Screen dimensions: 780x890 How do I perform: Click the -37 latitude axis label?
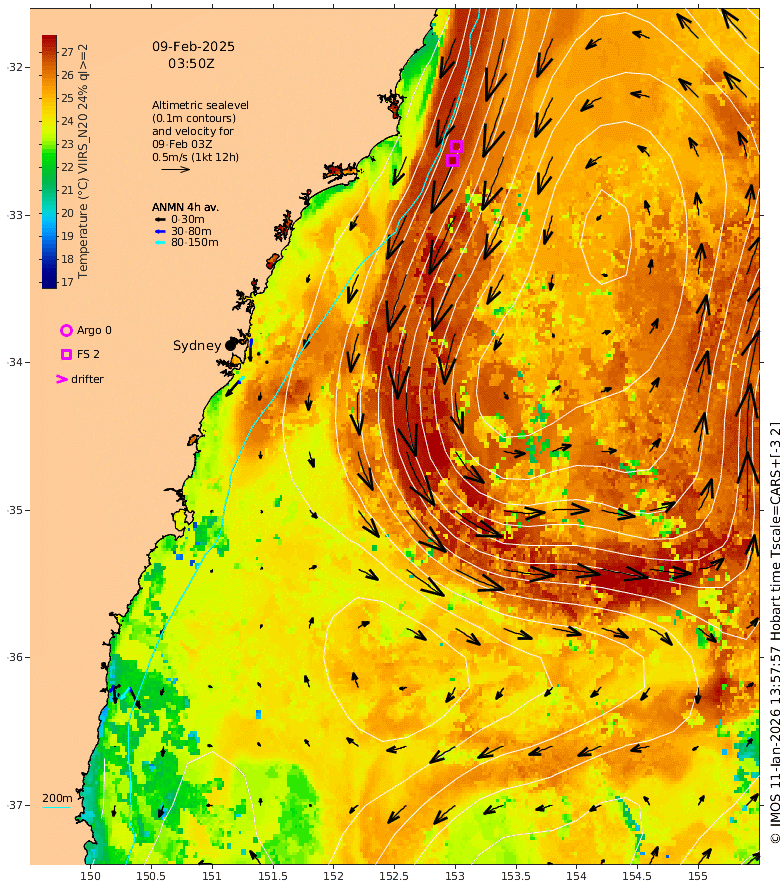[x=15, y=805]
